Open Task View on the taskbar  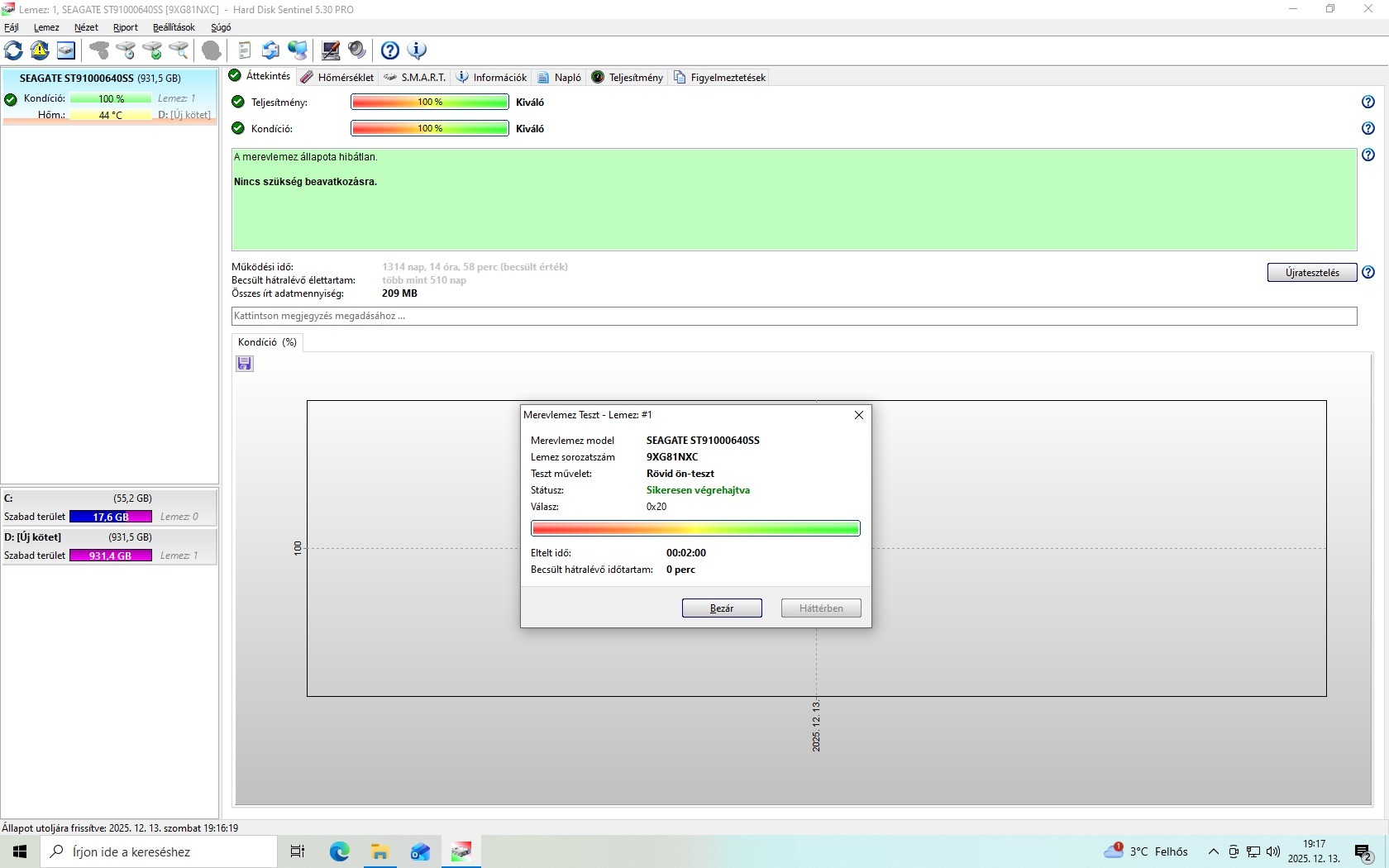coord(298,851)
